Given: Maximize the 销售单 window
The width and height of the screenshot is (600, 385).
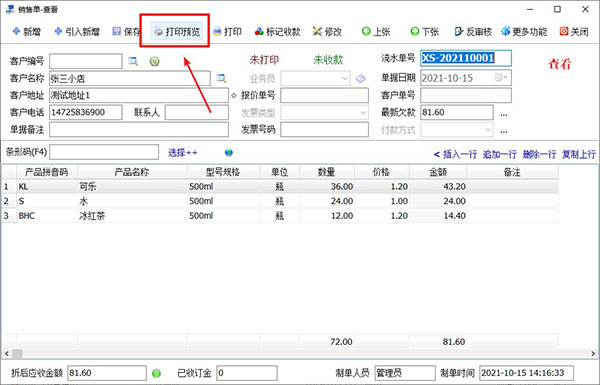Looking at the screenshot, I should 558,9.
